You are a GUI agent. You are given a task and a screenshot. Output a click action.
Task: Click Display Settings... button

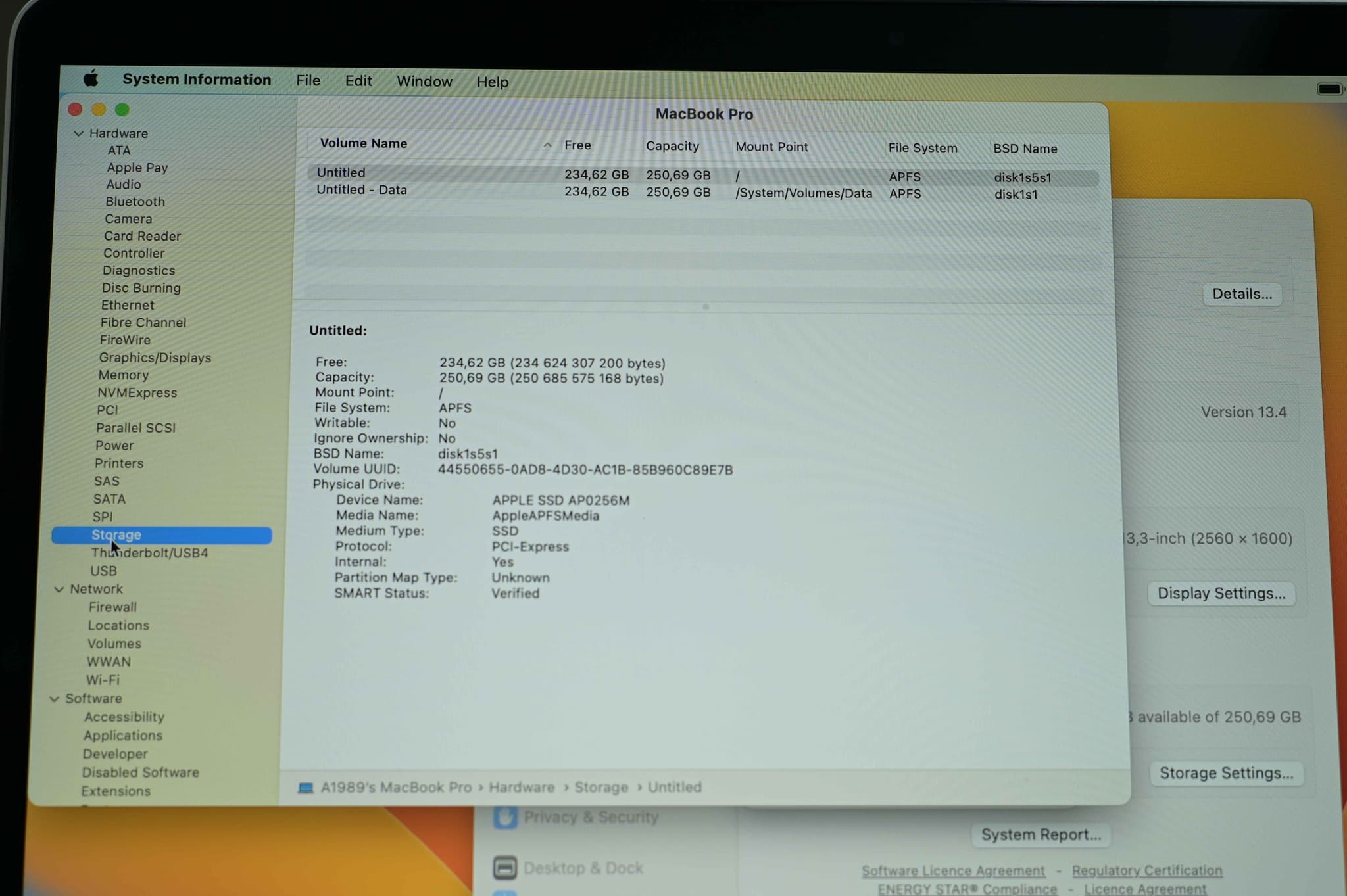[x=1221, y=593]
